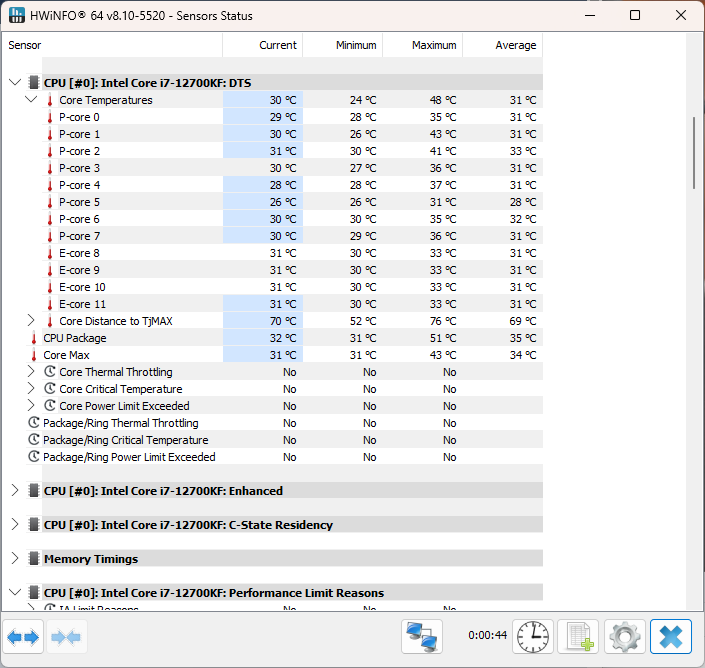The width and height of the screenshot is (705, 668).
Task: Click the thermometer icon beside P-core 0
Action: pyautogui.click(x=50, y=118)
